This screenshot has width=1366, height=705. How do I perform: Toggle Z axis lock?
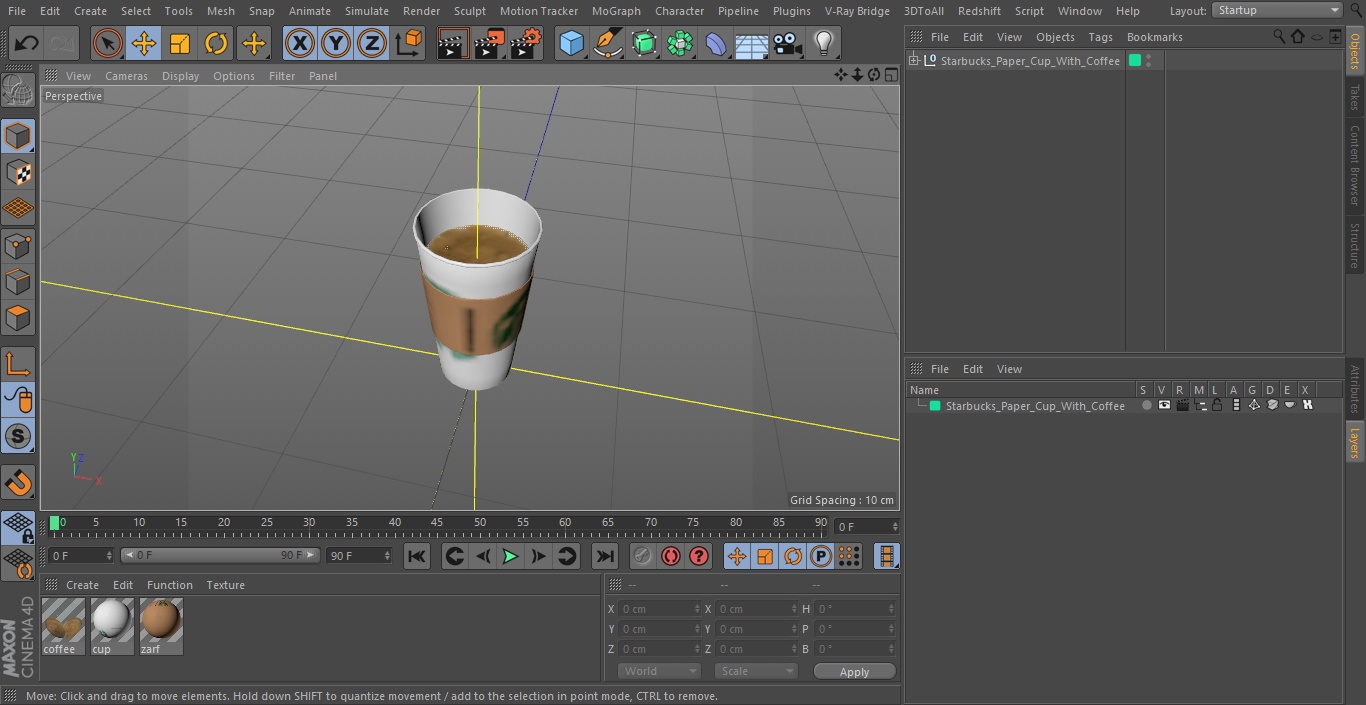point(372,43)
